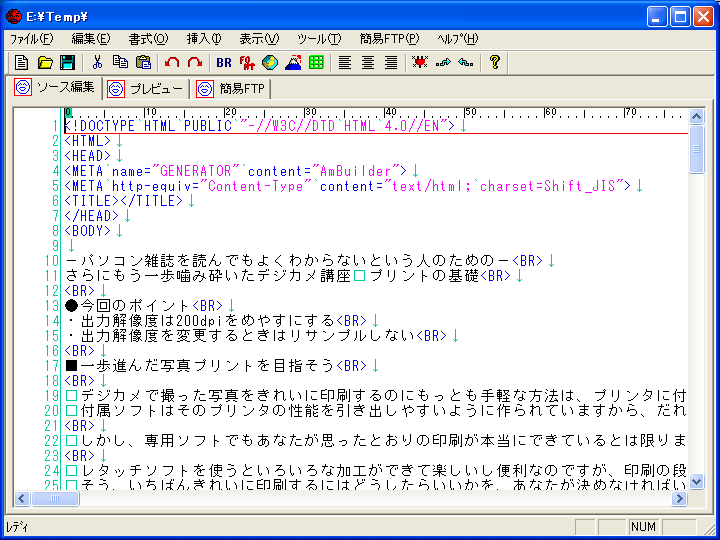This screenshot has width=720, height=540.
Task: Click the <TITLE></TITLE> line
Action: coord(124,201)
